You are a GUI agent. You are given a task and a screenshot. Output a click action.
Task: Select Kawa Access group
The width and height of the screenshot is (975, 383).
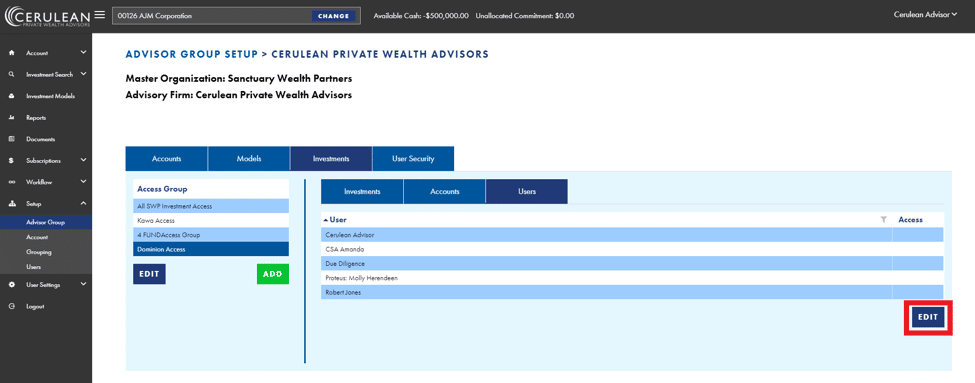point(211,220)
